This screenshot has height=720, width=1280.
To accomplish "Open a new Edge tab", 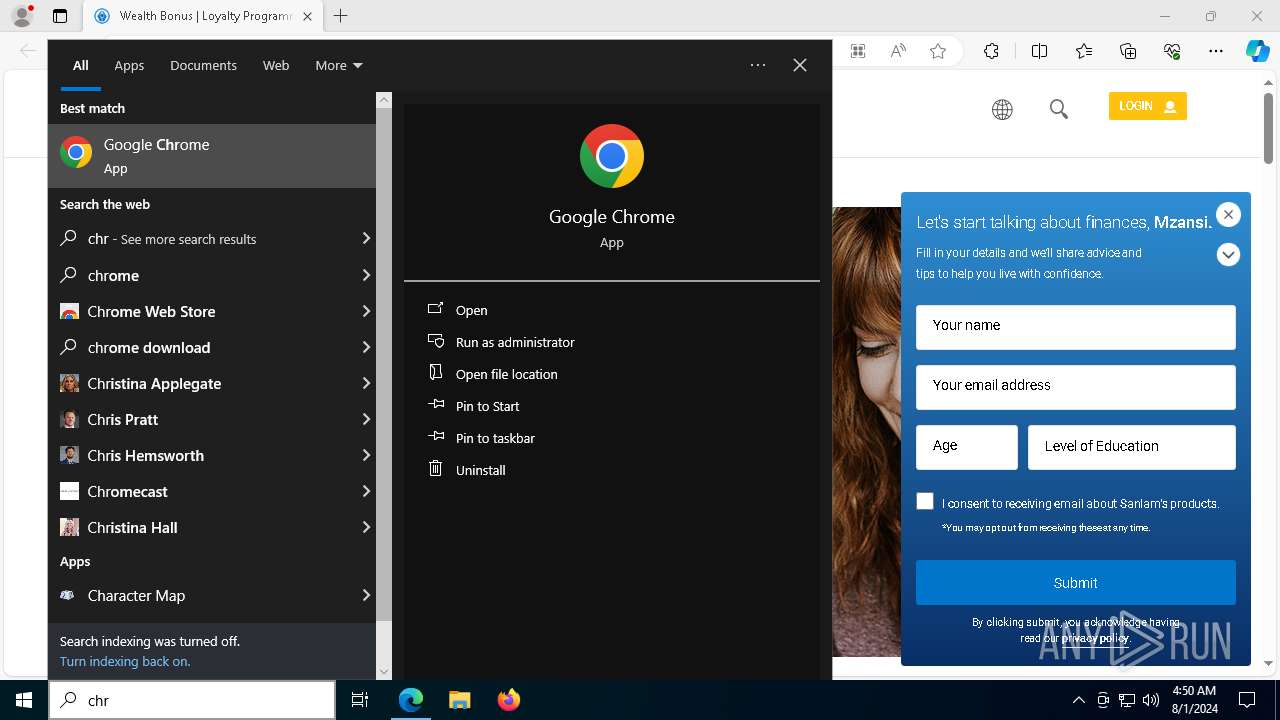I will [x=341, y=16].
